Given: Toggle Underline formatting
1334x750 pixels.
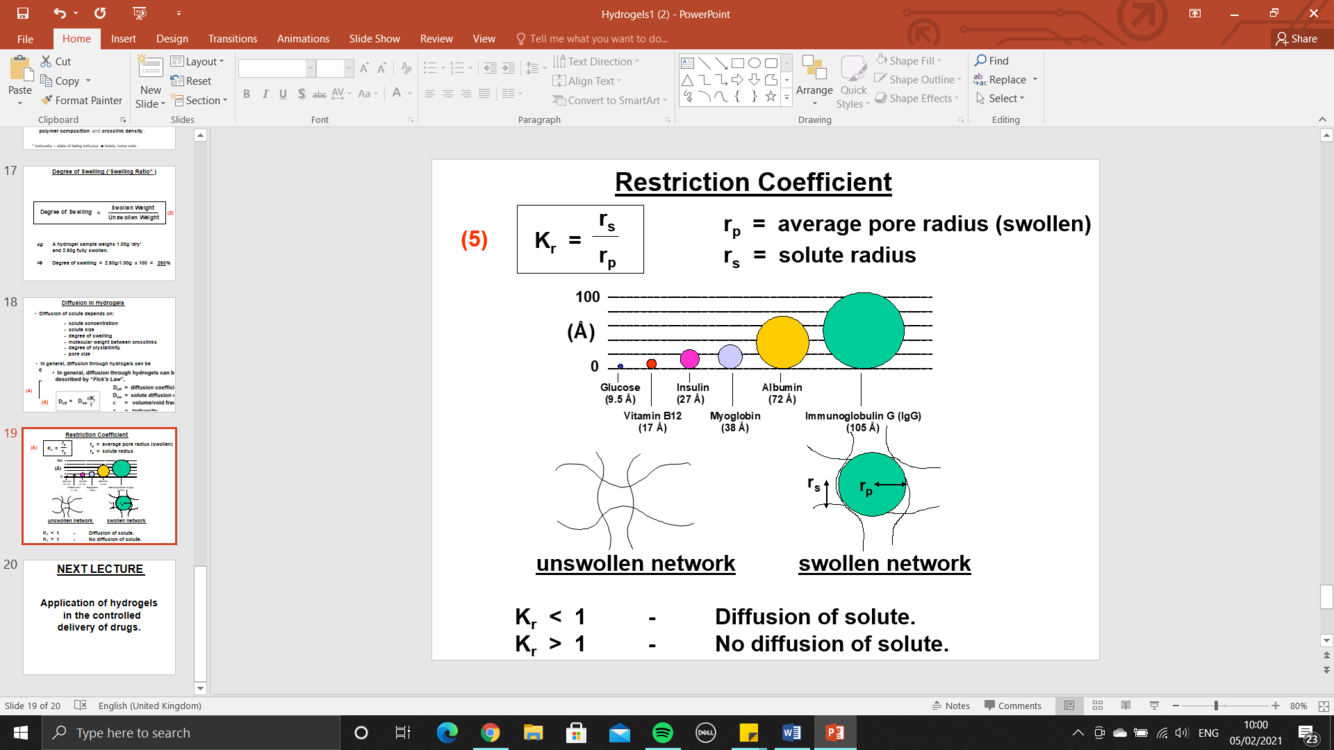Looking at the screenshot, I should click(283, 94).
